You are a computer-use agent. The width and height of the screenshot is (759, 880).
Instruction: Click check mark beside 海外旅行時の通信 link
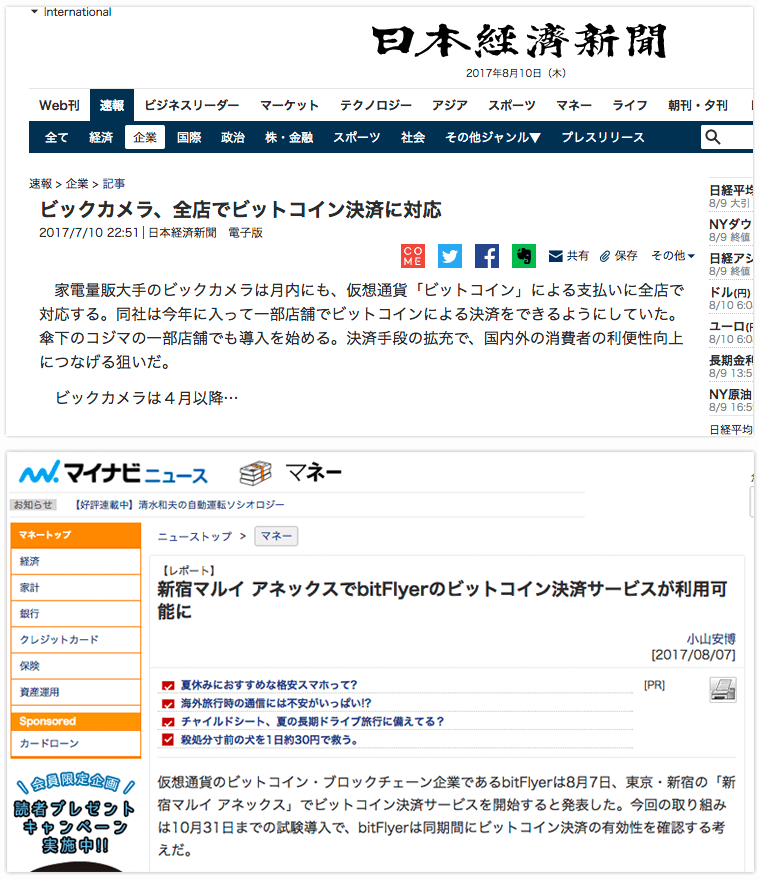pyautogui.click(x=168, y=704)
